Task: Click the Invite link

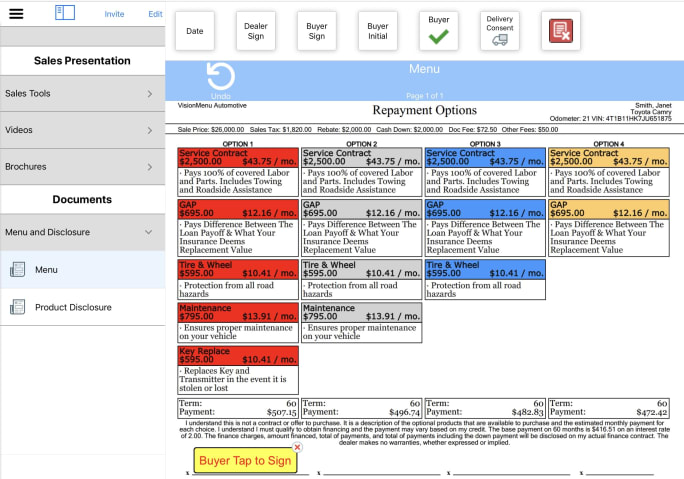Action: (x=114, y=14)
